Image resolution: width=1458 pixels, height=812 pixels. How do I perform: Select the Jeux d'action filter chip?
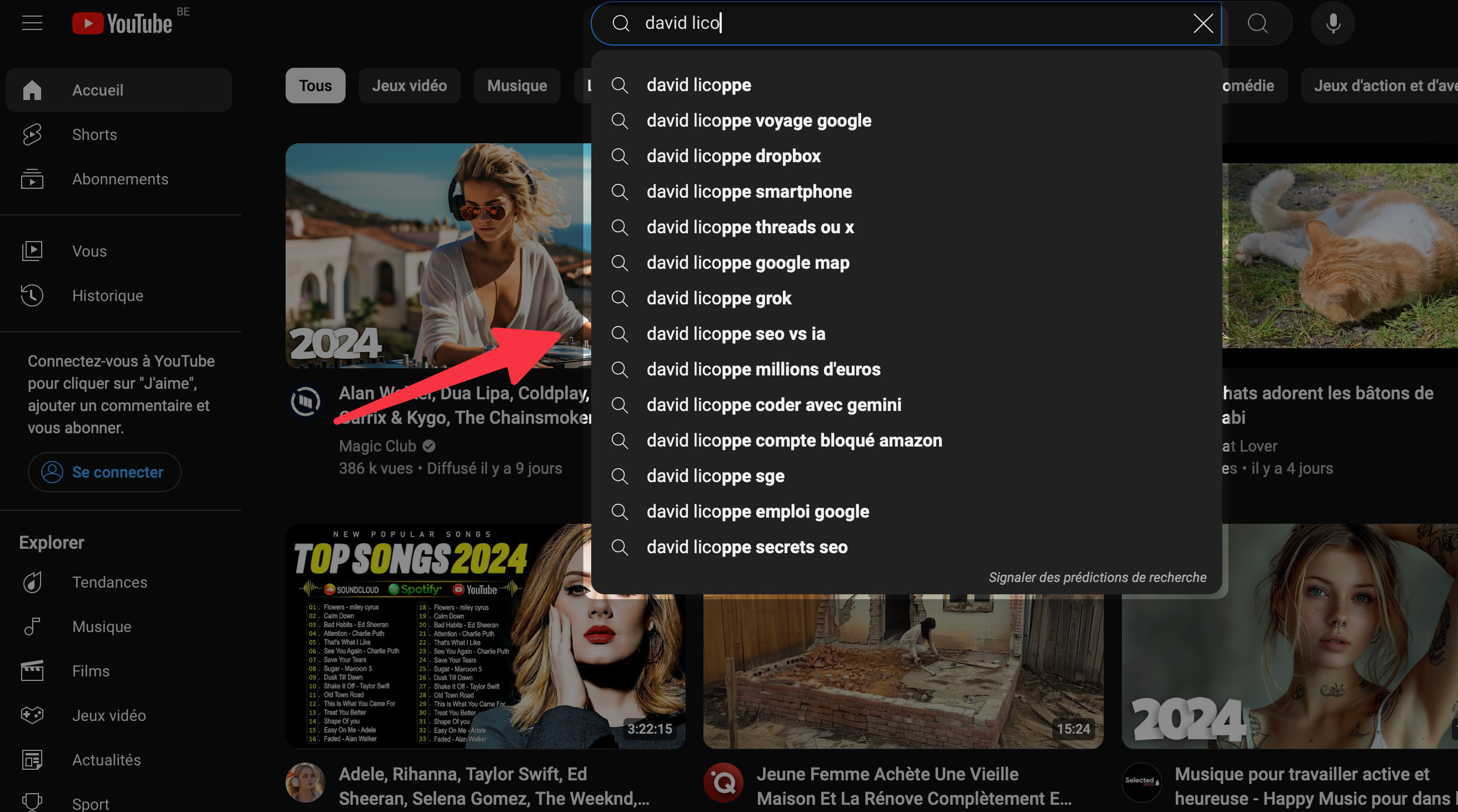1381,86
